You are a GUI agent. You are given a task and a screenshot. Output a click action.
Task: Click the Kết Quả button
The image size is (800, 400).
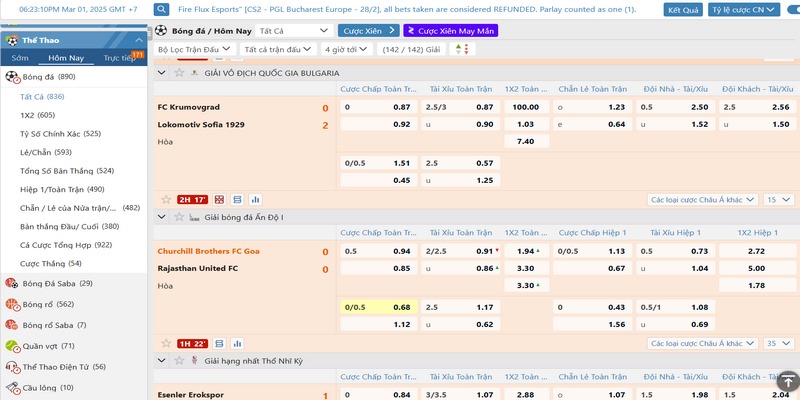[683, 9]
